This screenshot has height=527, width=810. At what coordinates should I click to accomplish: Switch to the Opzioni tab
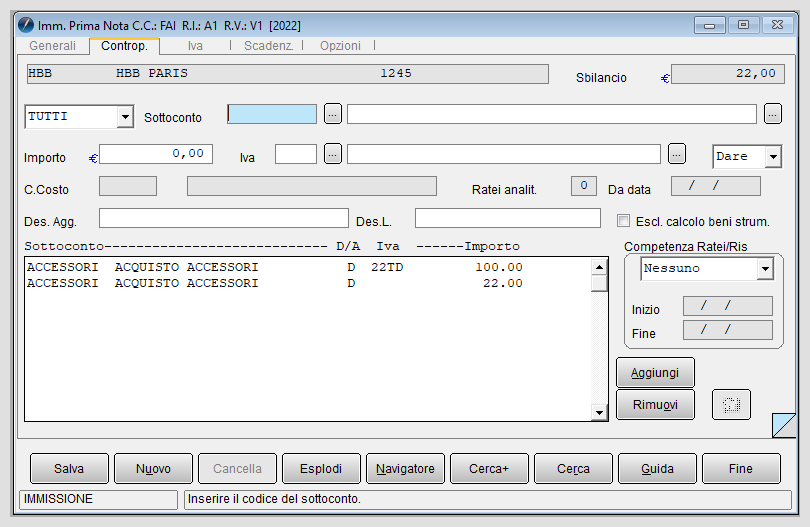[x=340, y=45]
